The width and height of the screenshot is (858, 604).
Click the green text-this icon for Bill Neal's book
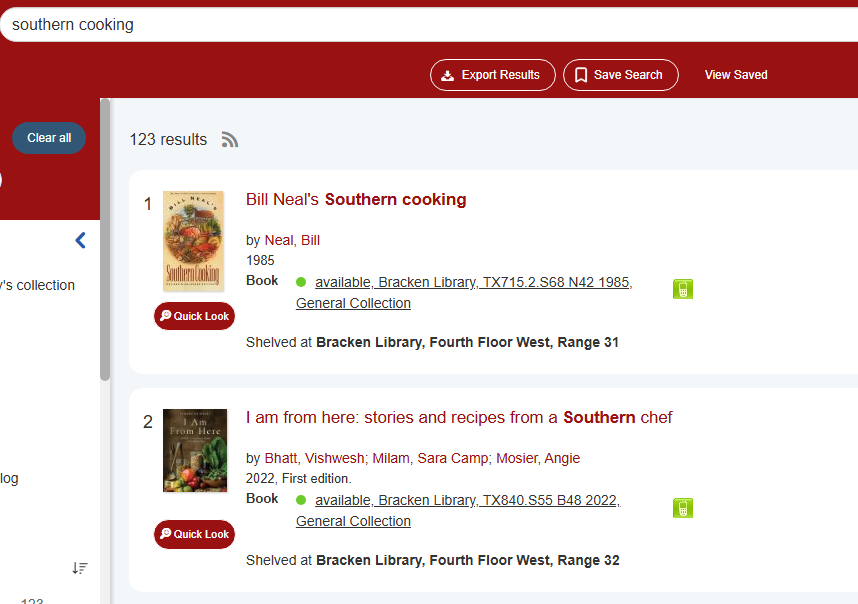click(x=683, y=289)
